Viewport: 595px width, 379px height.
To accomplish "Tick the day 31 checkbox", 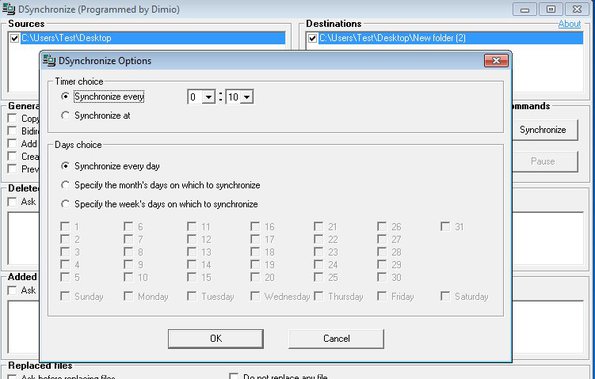I will (x=445, y=226).
